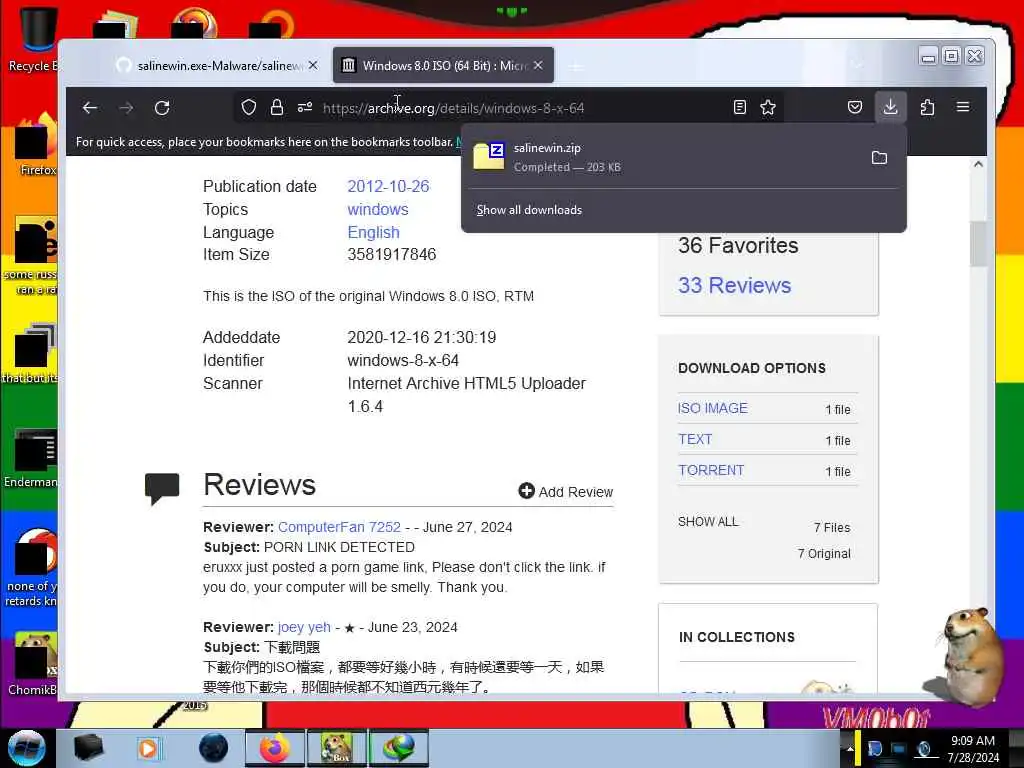Select the Enderman desktop icon

click(x=33, y=458)
